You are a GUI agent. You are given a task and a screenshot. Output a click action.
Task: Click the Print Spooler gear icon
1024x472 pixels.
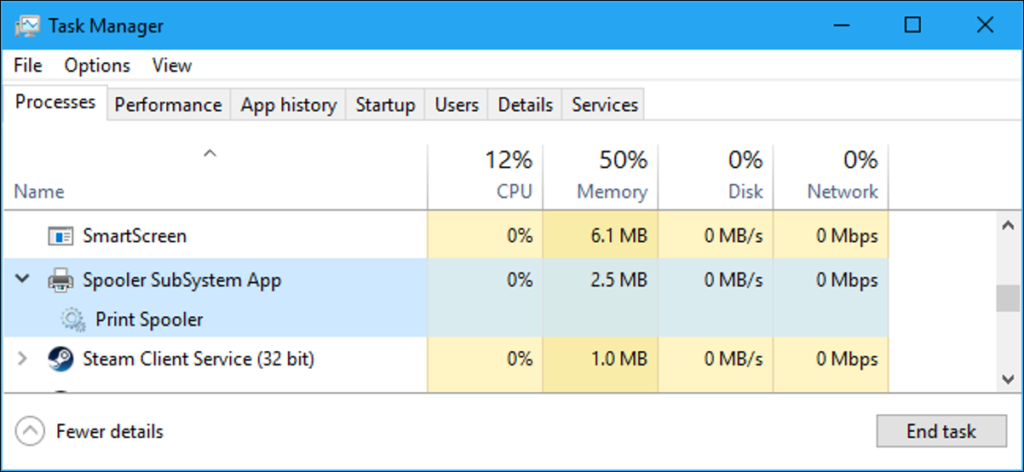click(x=73, y=320)
